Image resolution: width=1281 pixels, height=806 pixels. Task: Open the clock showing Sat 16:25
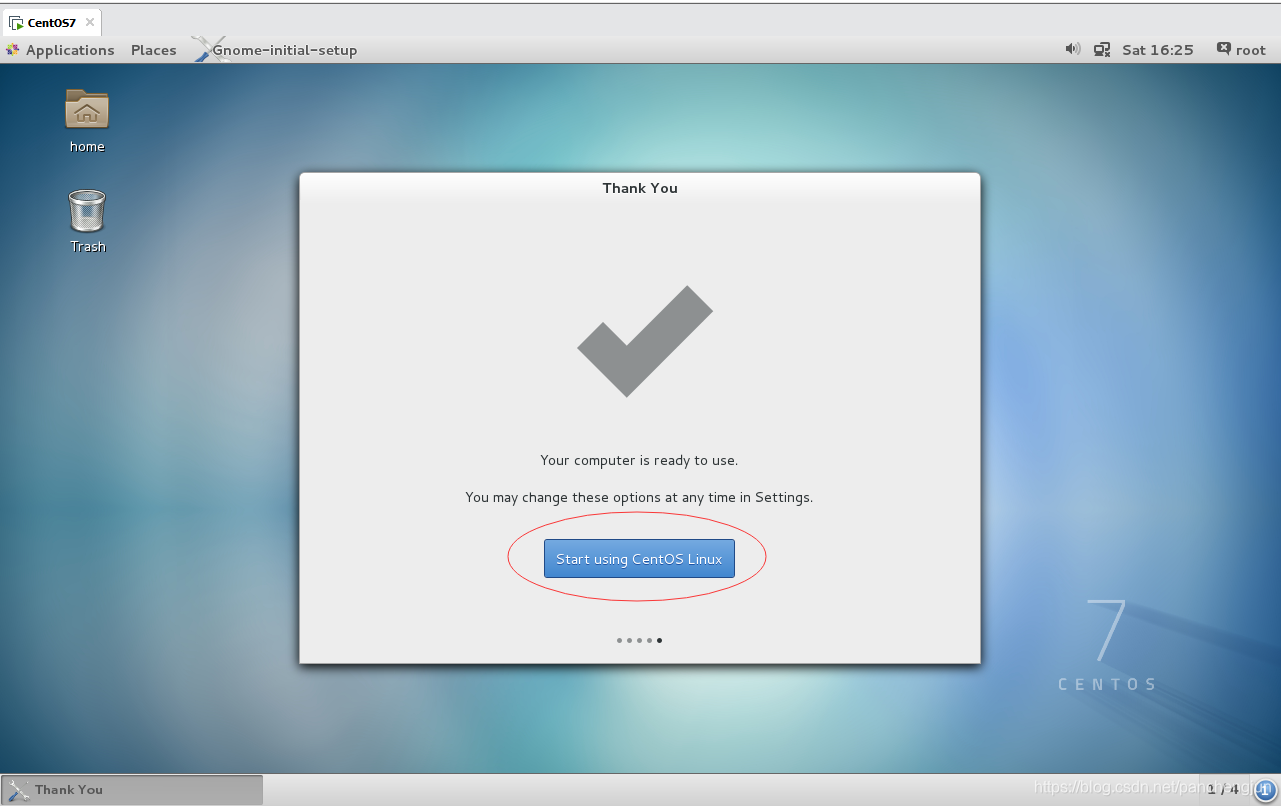tap(1157, 50)
